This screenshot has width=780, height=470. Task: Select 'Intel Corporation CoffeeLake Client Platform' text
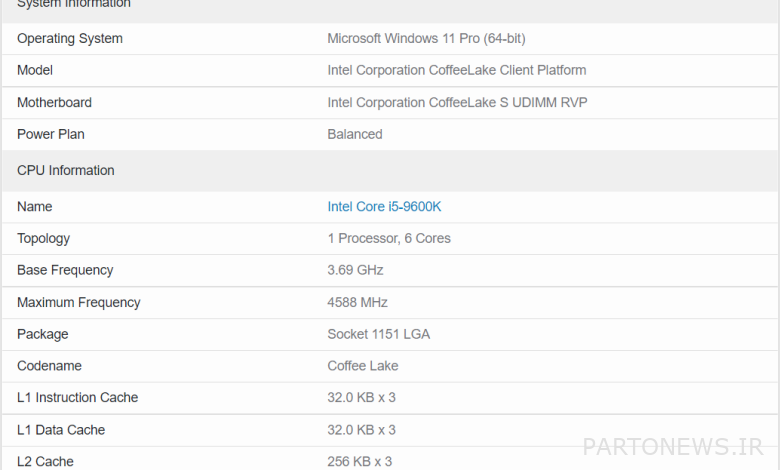point(457,70)
